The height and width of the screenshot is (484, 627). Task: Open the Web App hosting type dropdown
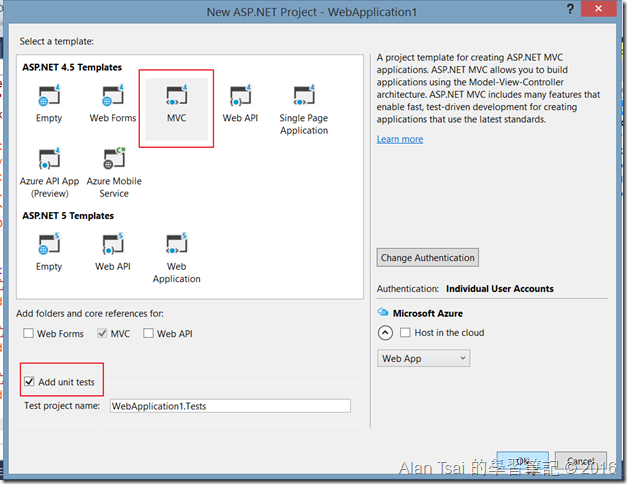pos(423,358)
